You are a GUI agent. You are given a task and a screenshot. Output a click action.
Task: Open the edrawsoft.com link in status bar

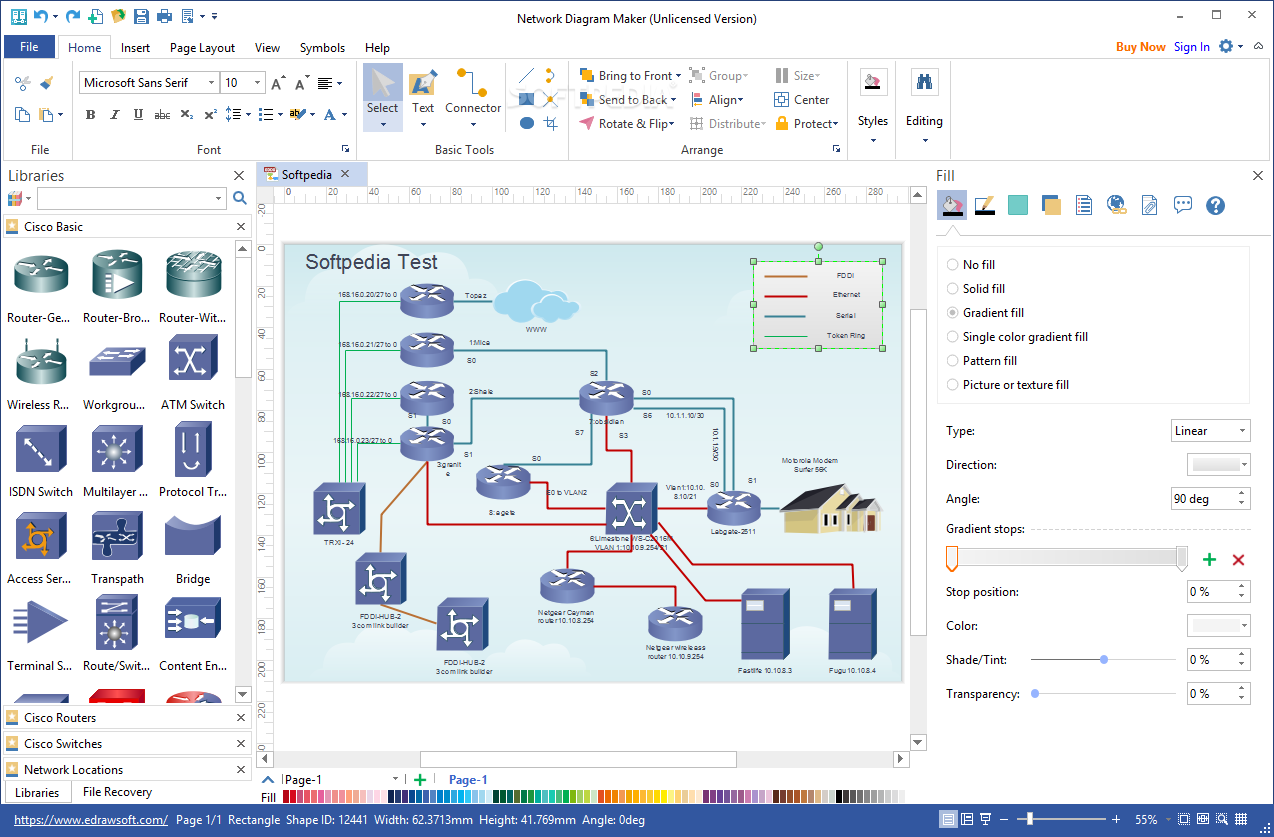pyautogui.click(x=91, y=820)
